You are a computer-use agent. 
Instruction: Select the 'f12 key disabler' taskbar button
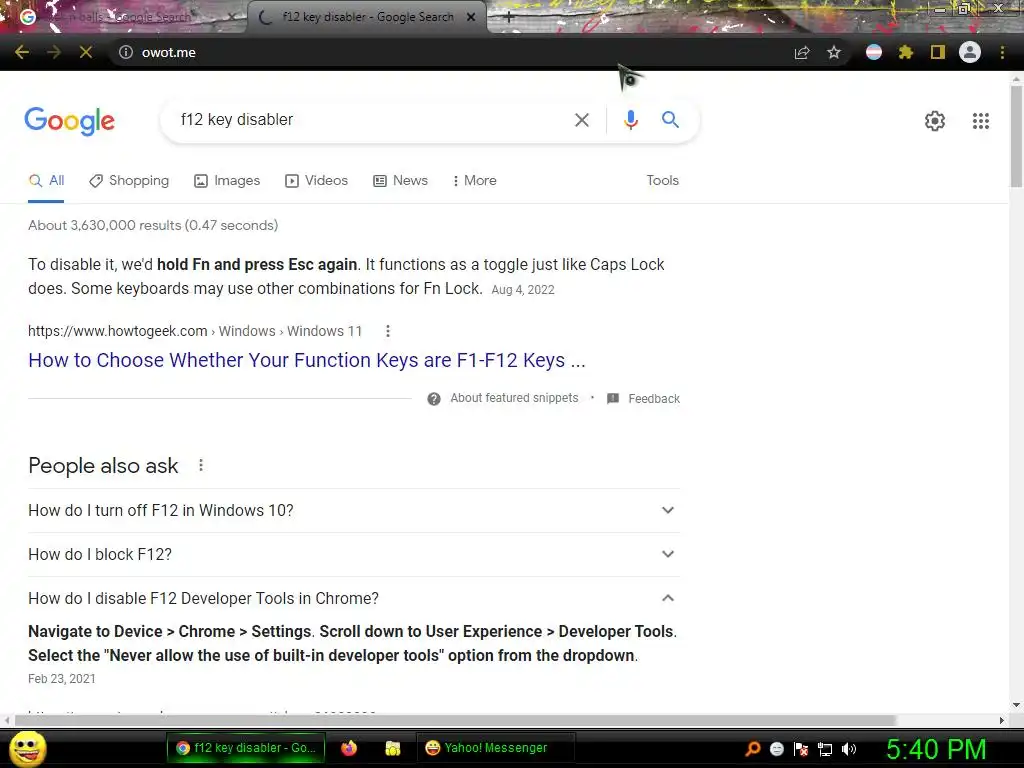[246, 748]
